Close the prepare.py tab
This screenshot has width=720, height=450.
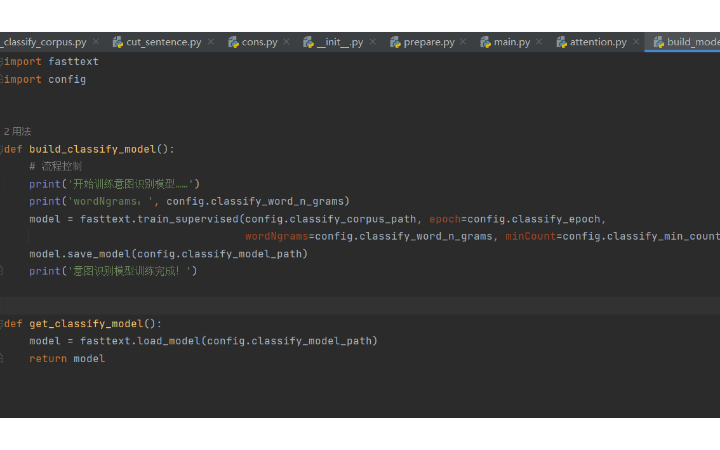tap(463, 42)
